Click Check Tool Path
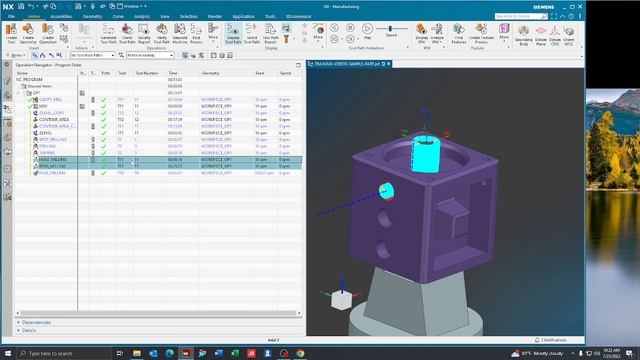This screenshot has height=360, width=640. pos(127,33)
